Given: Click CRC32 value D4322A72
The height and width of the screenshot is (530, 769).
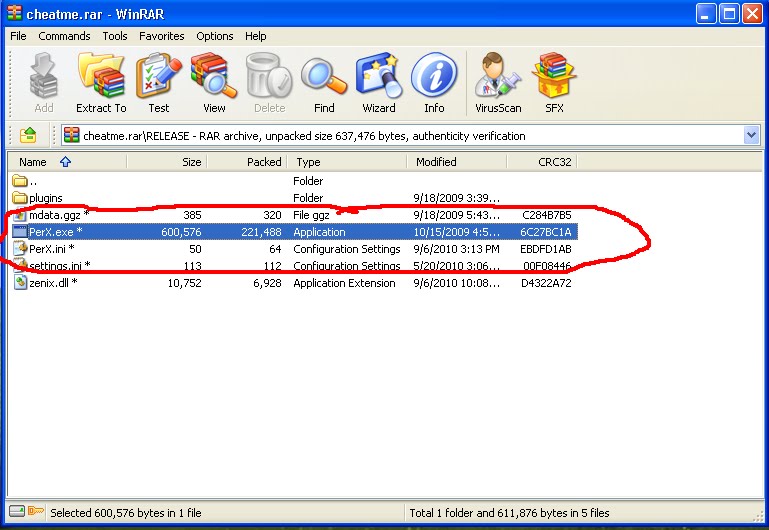Looking at the screenshot, I should point(546,283).
